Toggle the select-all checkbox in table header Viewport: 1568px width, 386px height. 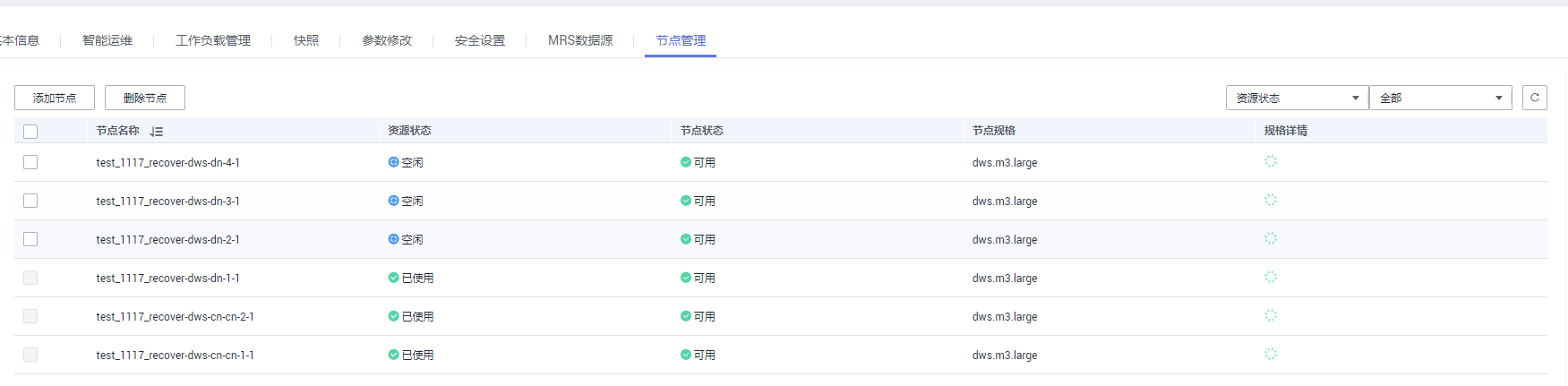[x=30, y=132]
